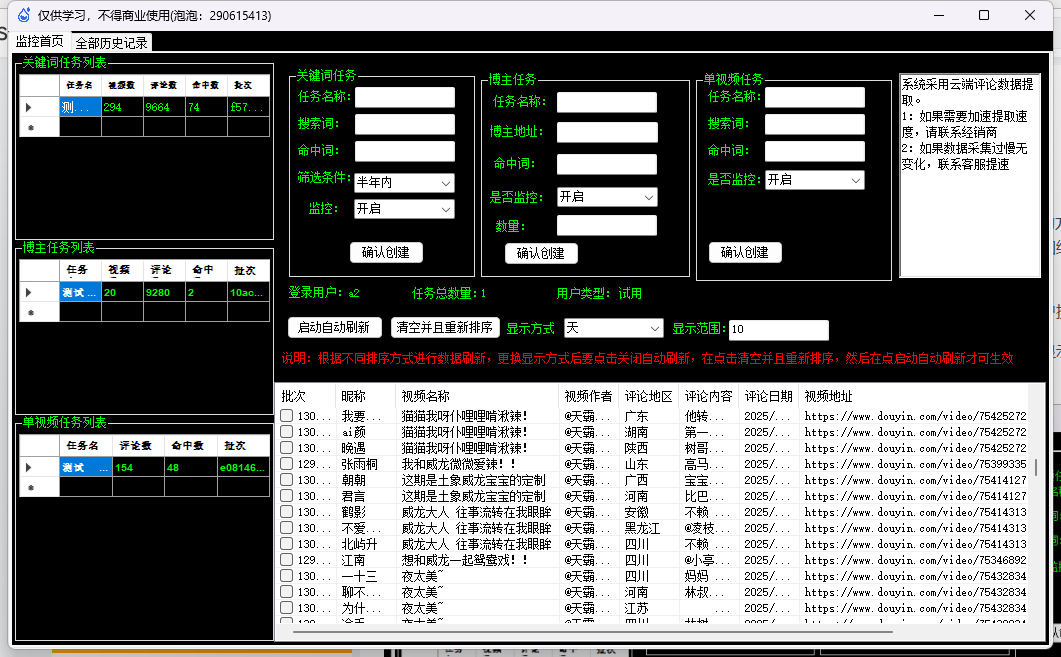Open the 是否监控 dropdown in 博主任务
This screenshot has height=657, width=1061.
click(606, 197)
